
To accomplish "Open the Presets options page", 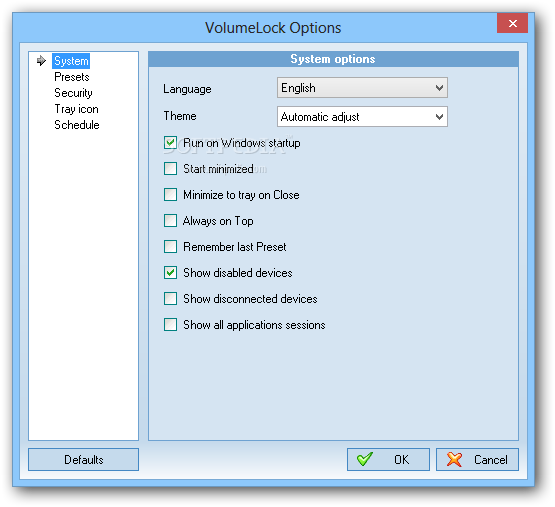I will pos(72,77).
